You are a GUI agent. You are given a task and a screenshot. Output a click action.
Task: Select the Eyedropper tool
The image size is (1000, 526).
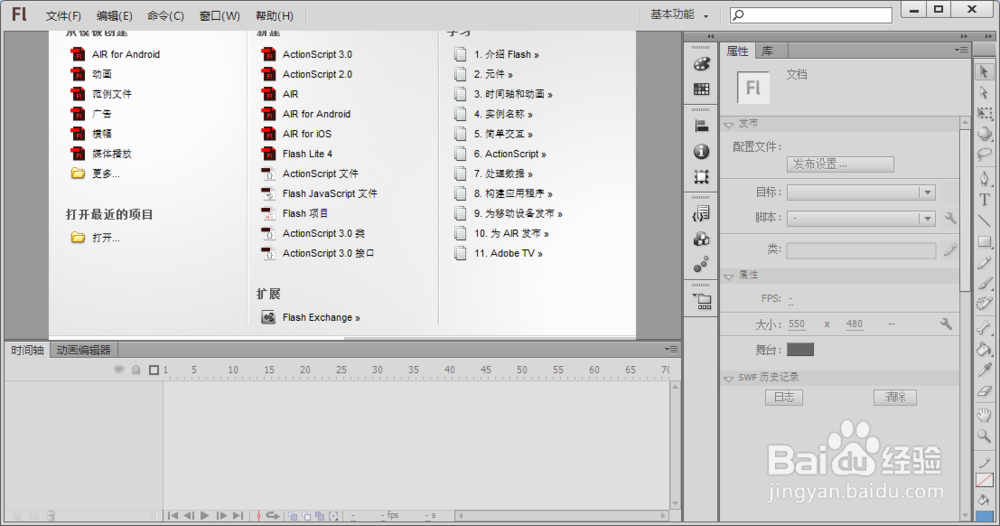click(984, 370)
